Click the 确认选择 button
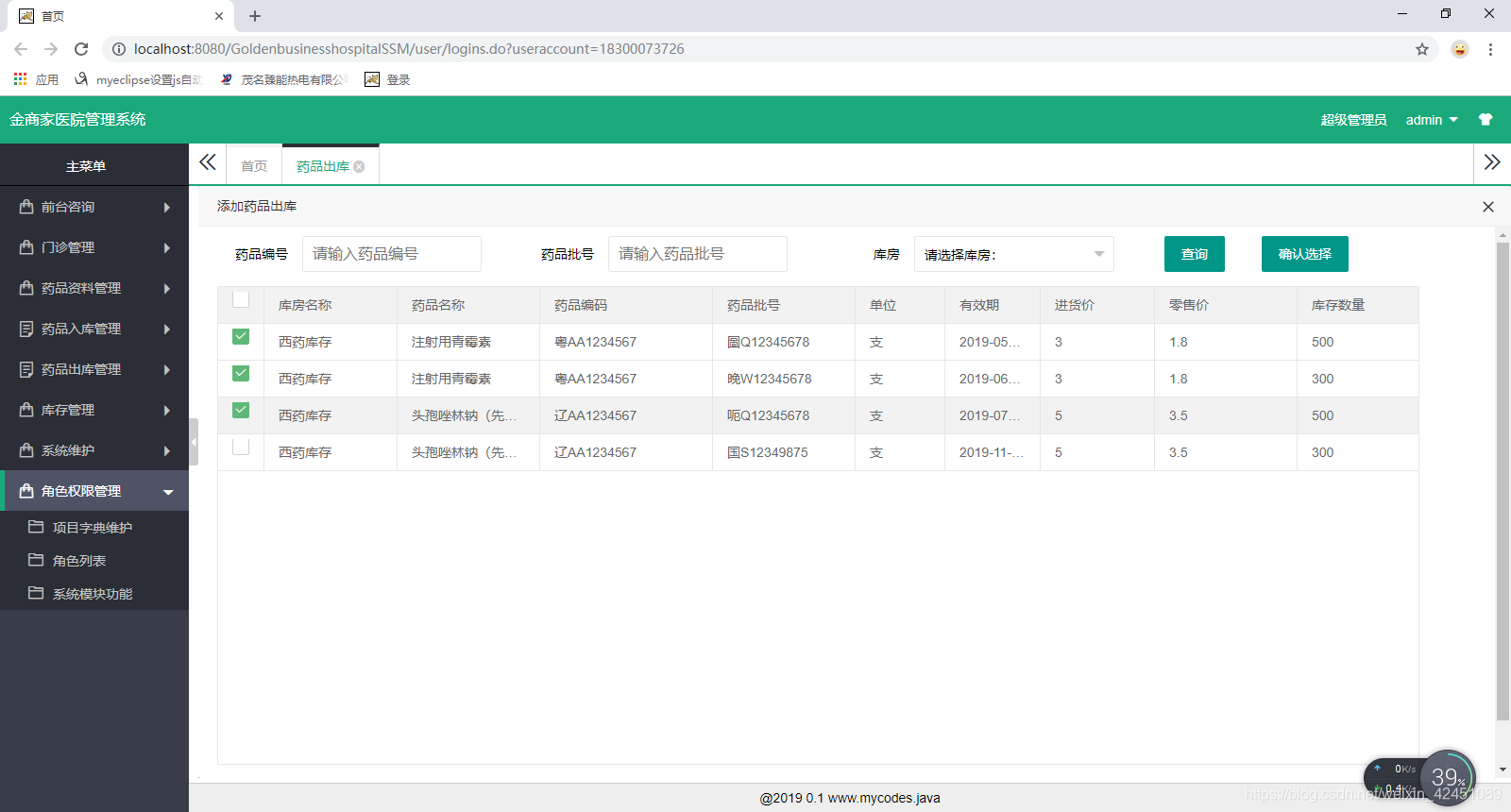Image resolution: width=1511 pixels, height=812 pixels. tap(1305, 254)
